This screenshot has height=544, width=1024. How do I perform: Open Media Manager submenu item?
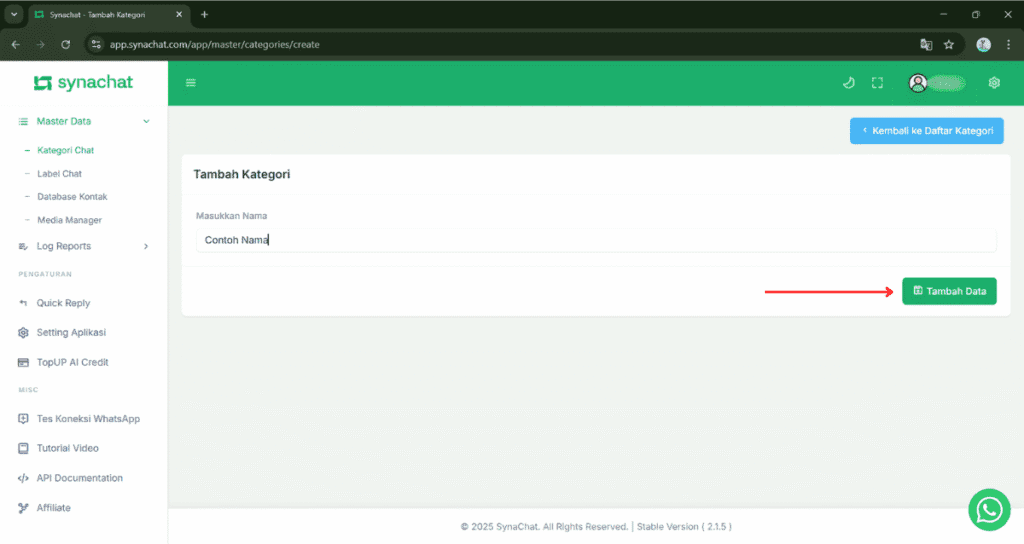coord(69,220)
